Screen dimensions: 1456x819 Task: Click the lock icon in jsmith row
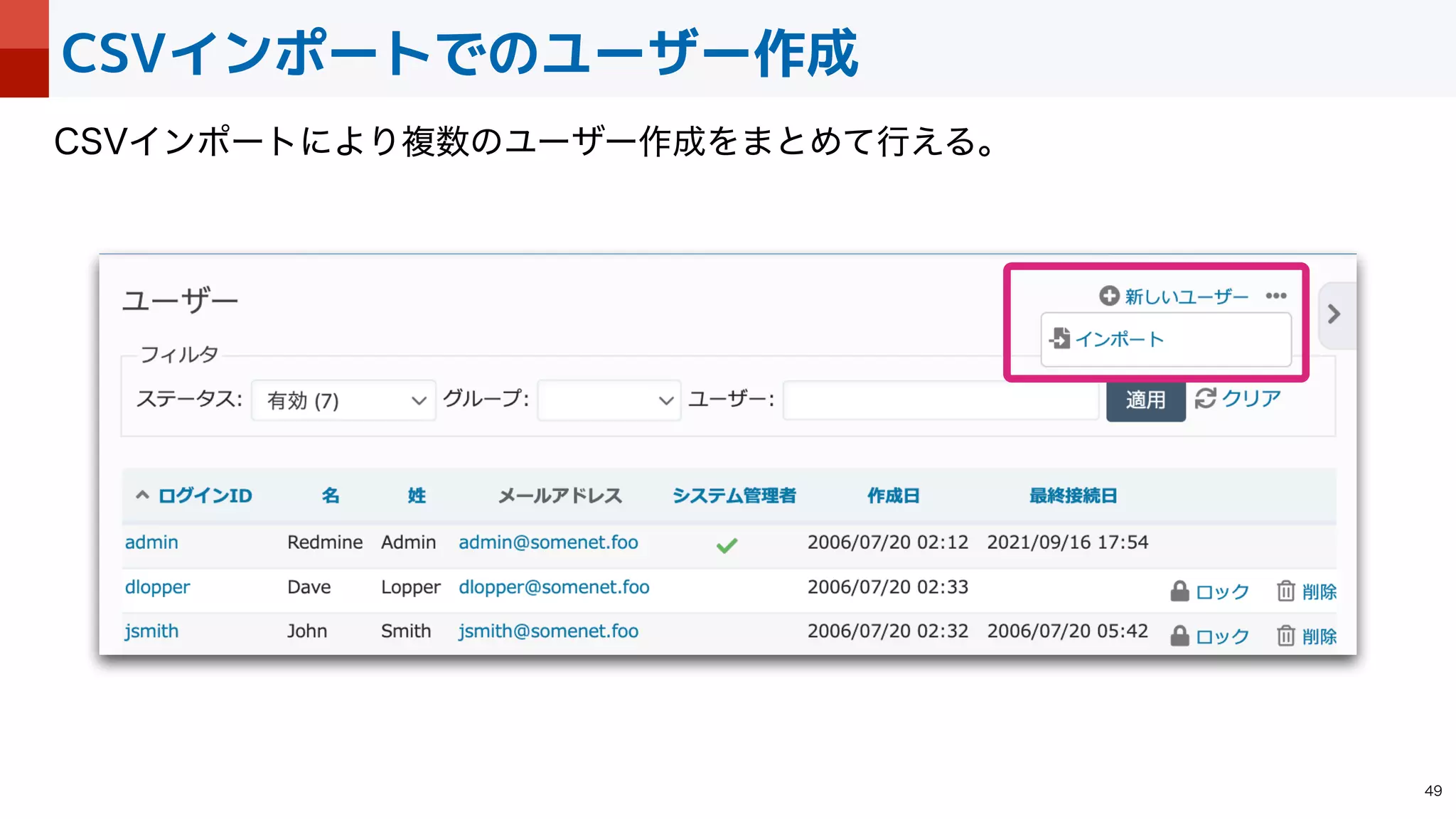1179,636
